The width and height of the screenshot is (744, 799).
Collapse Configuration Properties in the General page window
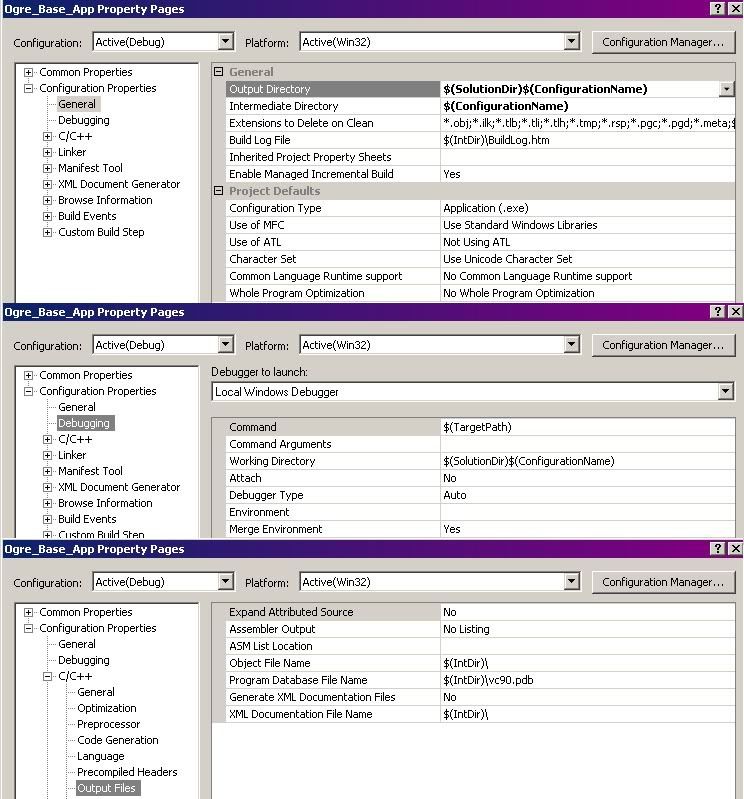coord(29,88)
